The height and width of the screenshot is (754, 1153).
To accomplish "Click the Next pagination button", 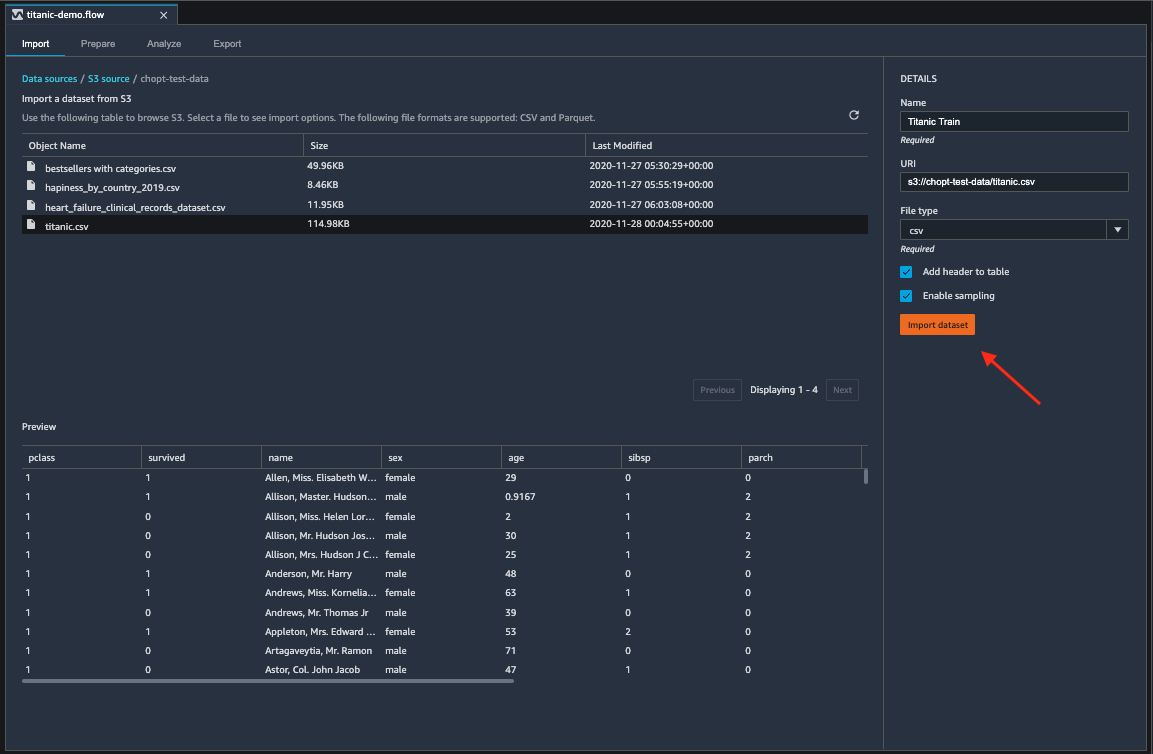I will click(x=842, y=390).
